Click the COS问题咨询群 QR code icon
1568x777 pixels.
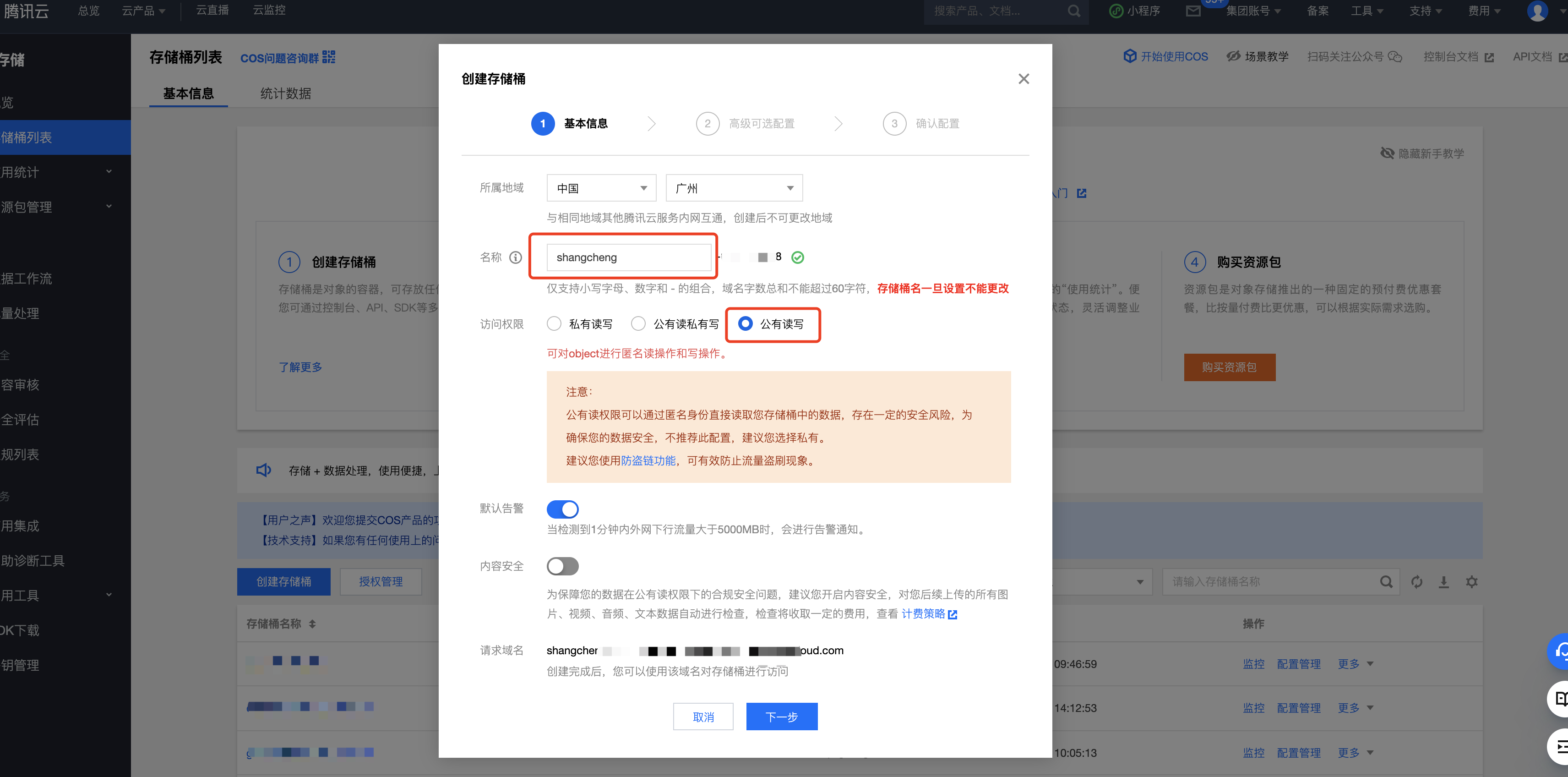pos(329,57)
